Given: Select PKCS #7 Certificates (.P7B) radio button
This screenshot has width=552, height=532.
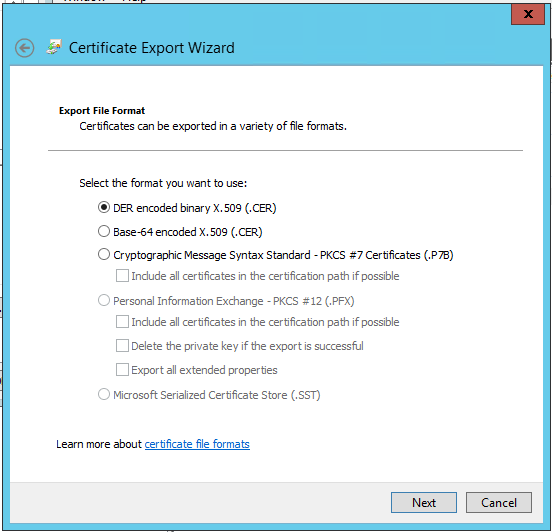Looking at the screenshot, I should 104,254.
